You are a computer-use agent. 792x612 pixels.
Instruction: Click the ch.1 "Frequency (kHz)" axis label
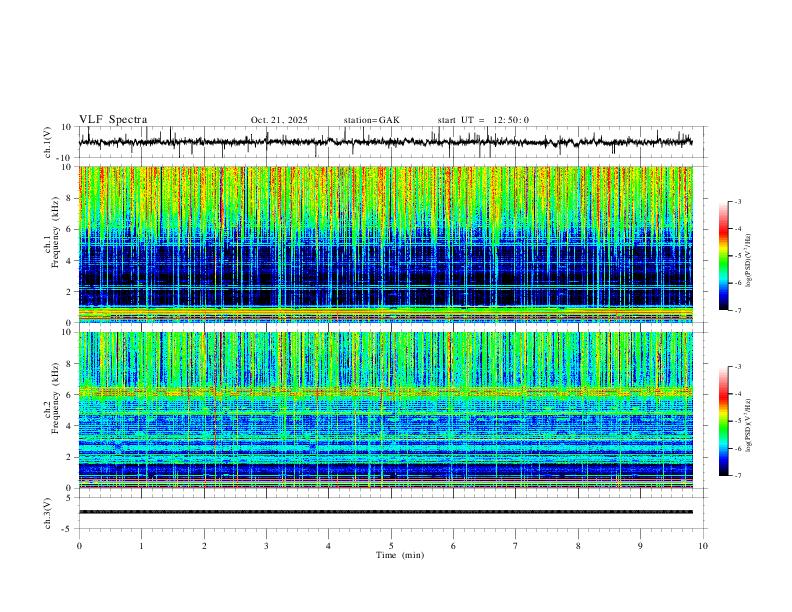pyautogui.click(x=55, y=232)
